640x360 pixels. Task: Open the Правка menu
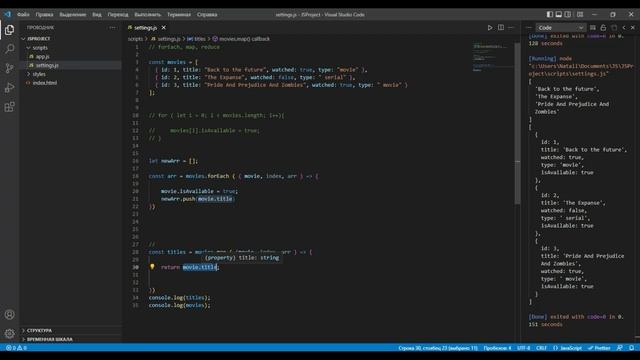(x=44, y=14)
